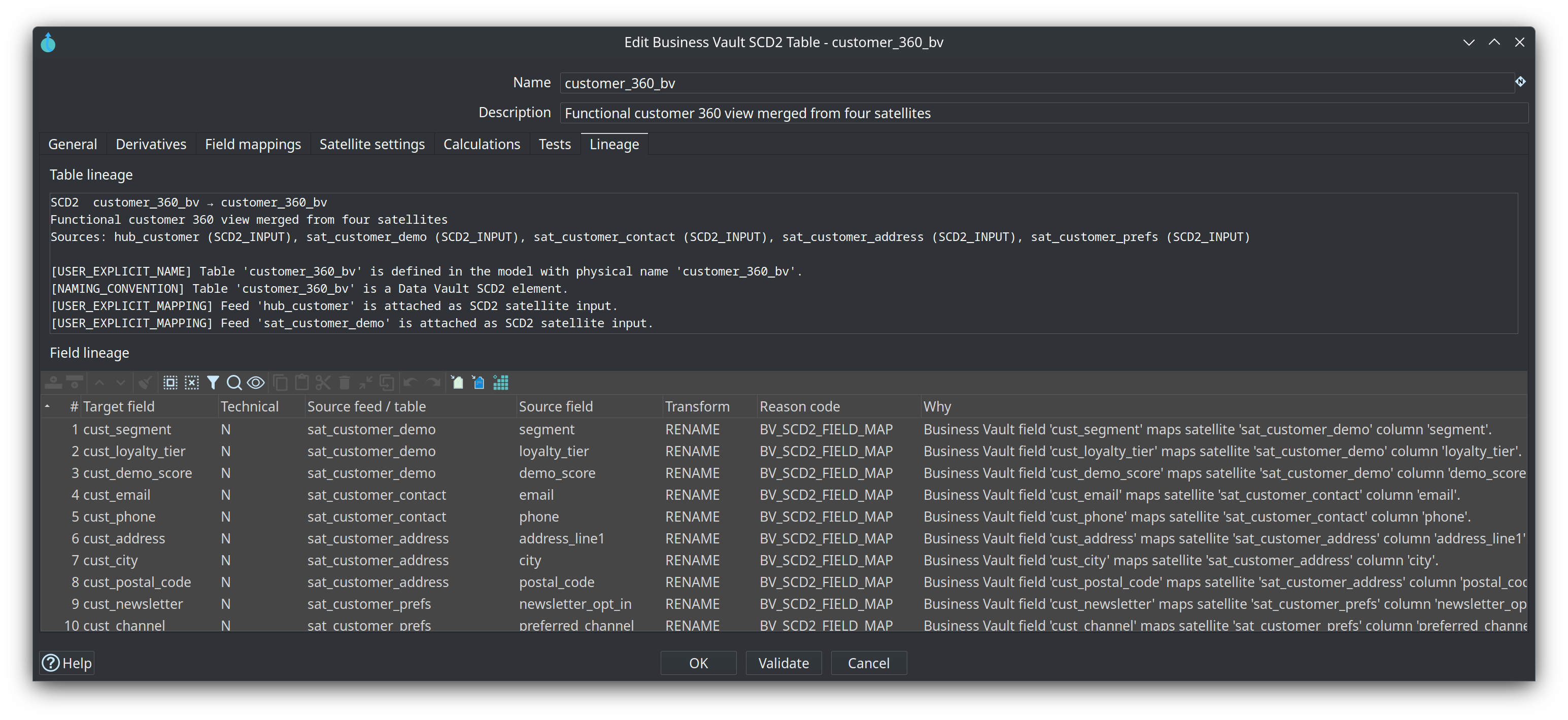Viewport: 1568px width, 720px height.
Task: Open the filter funnel icon
Action: (213, 383)
